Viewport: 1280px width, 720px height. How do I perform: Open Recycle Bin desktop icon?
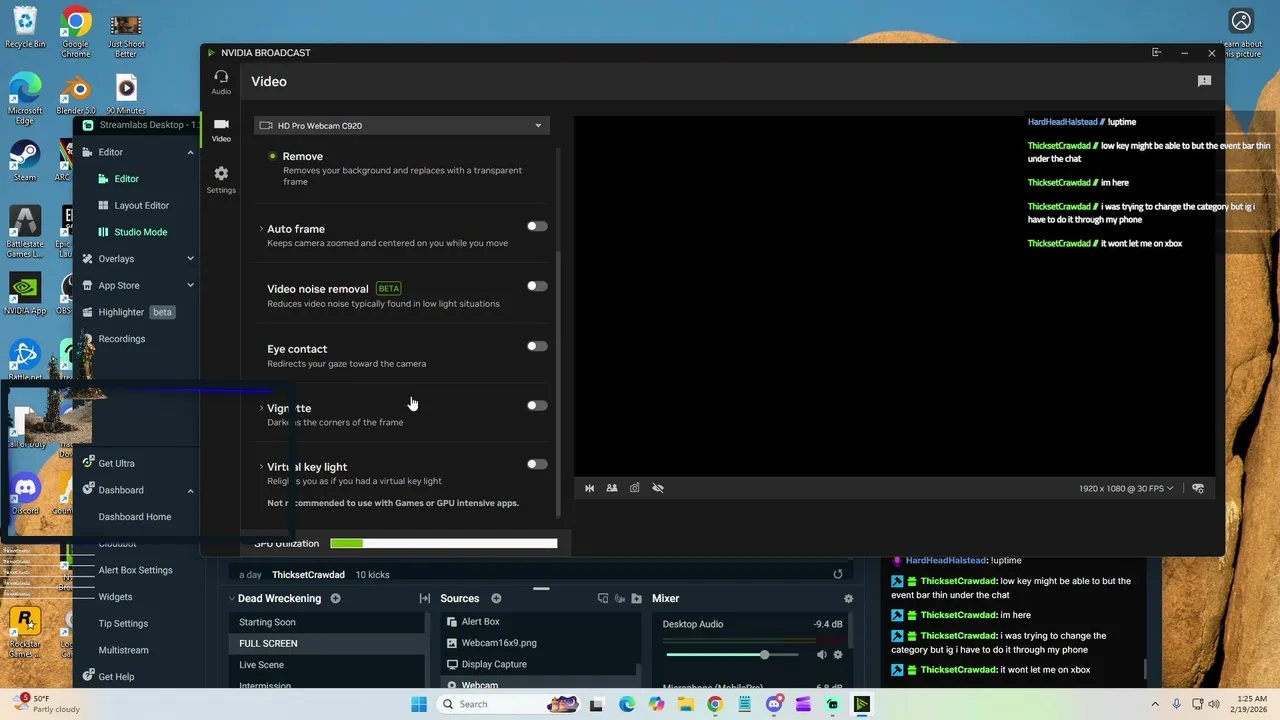coord(25,28)
